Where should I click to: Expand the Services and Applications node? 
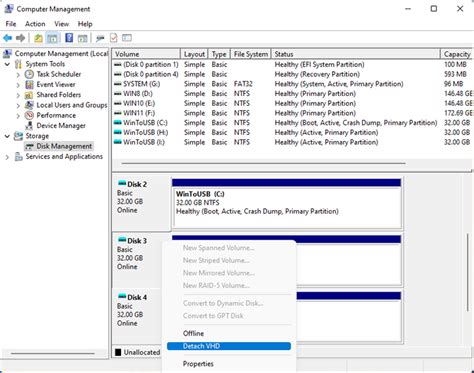pyautogui.click(x=7, y=157)
